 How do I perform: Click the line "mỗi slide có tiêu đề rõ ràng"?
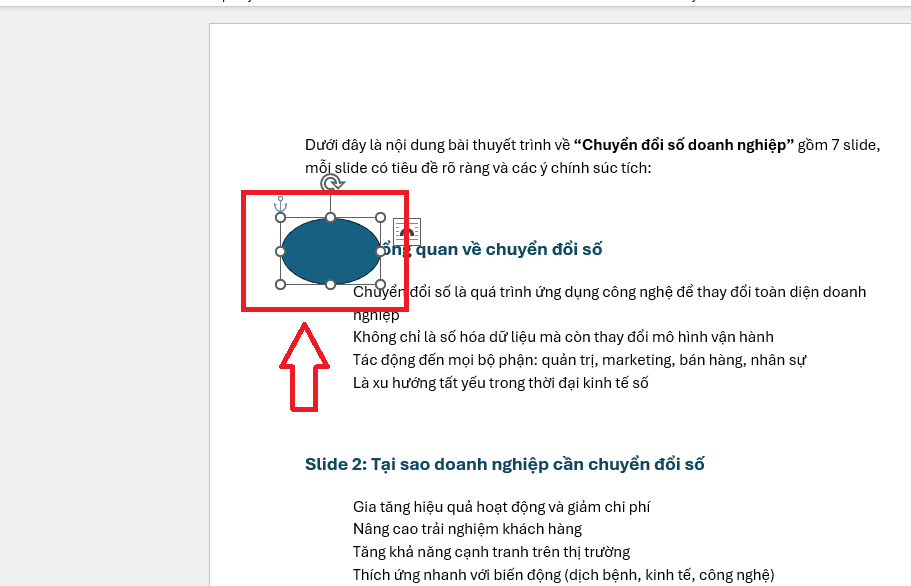click(x=478, y=168)
